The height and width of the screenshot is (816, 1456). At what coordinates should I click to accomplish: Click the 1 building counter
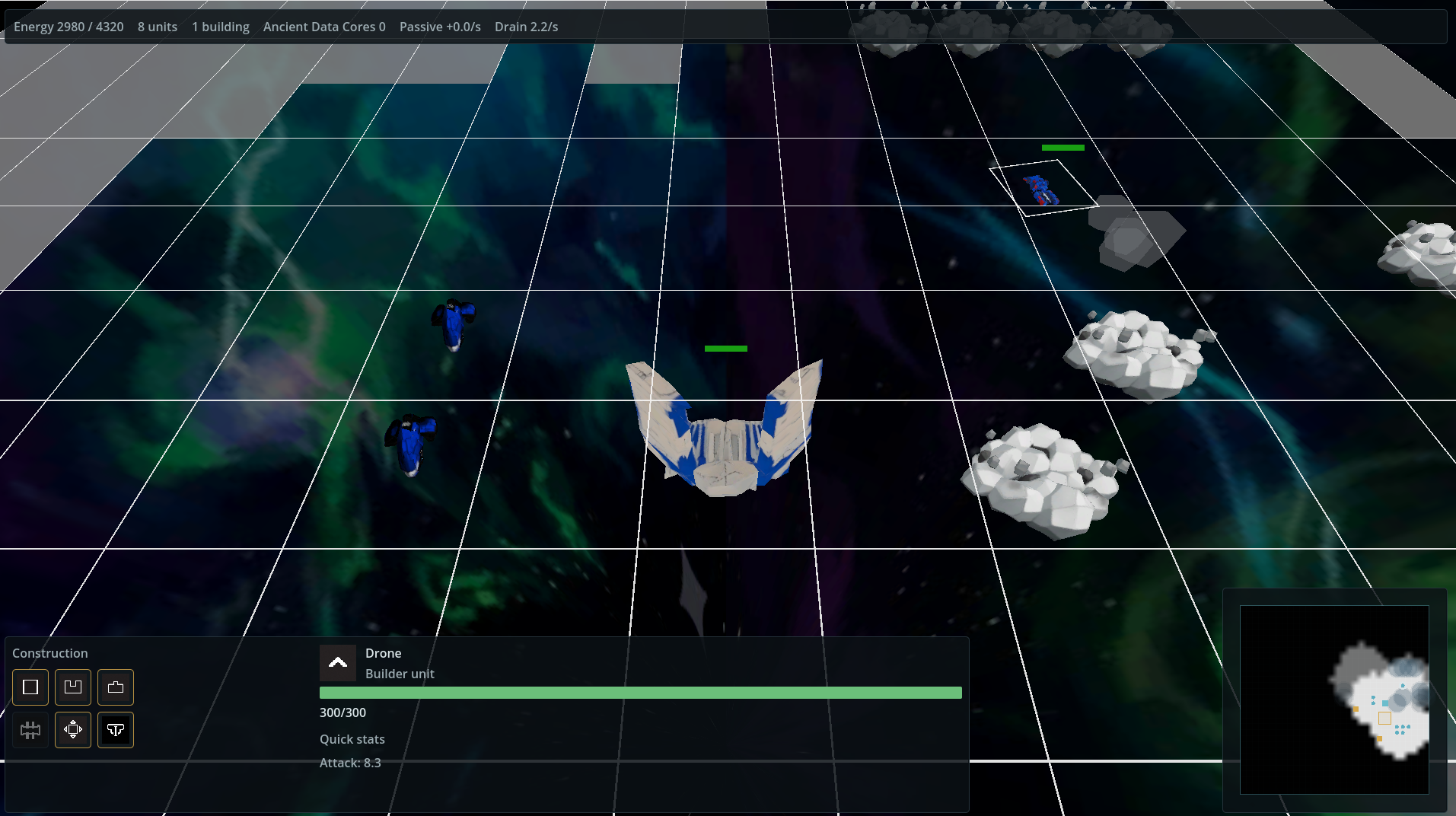(221, 27)
